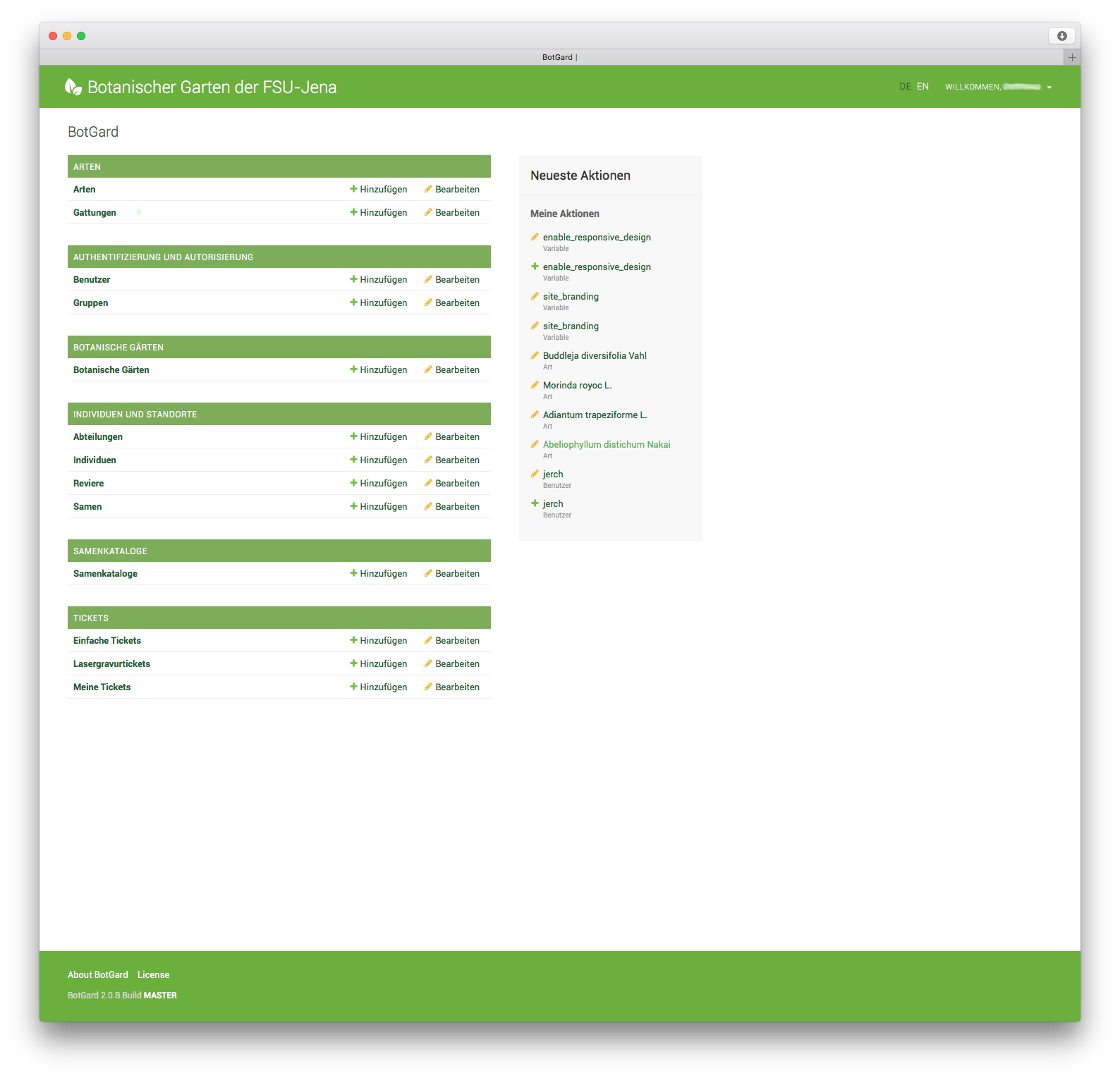The height and width of the screenshot is (1078, 1120).
Task: Add a new Samen entry
Action: coord(379,506)
